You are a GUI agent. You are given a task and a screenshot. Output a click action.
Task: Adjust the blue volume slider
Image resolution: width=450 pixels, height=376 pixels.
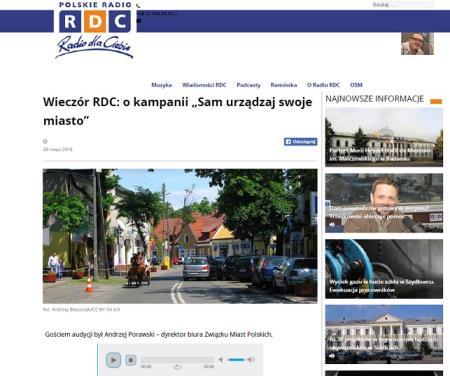click(236, 360)
